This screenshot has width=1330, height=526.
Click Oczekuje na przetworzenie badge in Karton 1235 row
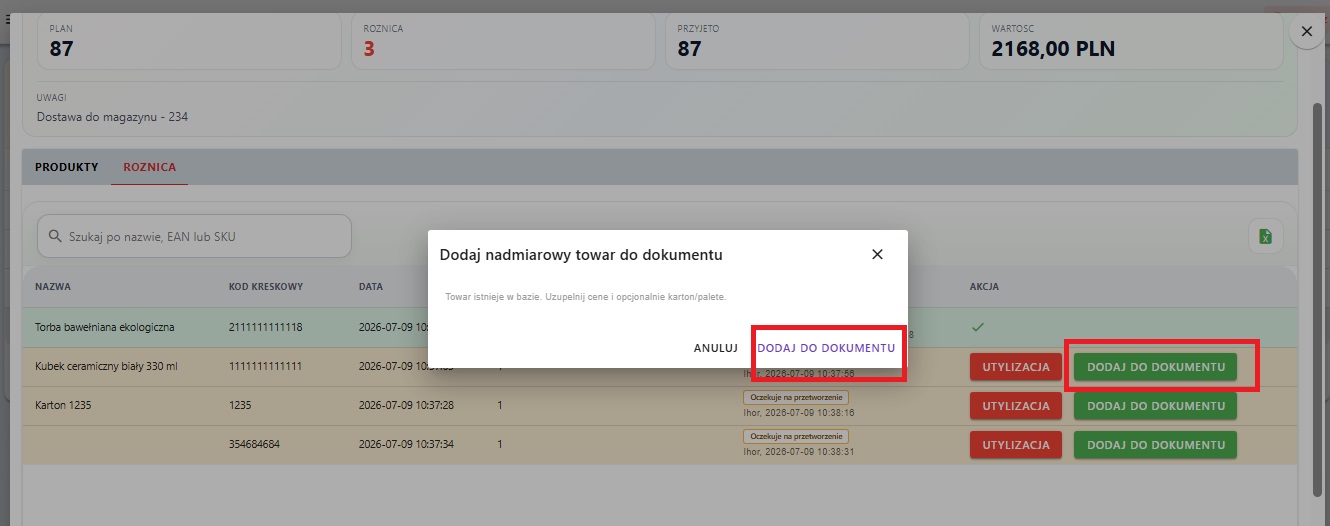coord(796,397)
